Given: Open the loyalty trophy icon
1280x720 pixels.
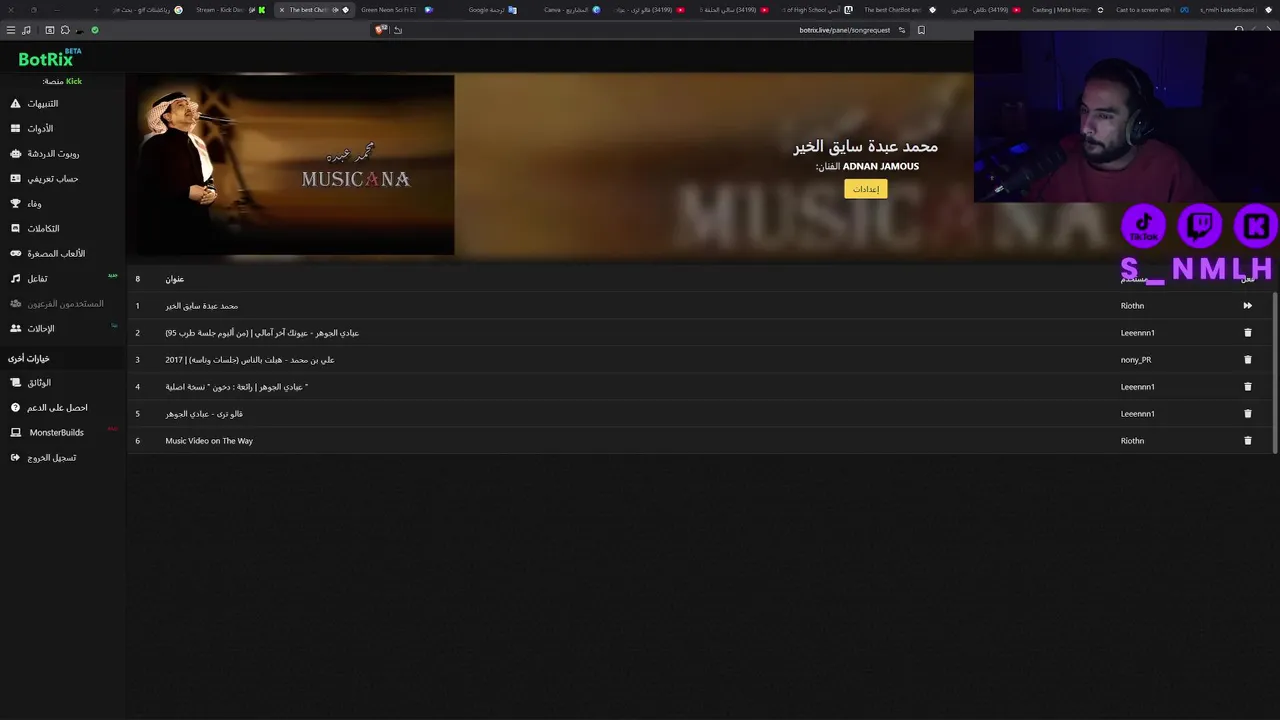Looking at the screenshot, I should 15,203.
